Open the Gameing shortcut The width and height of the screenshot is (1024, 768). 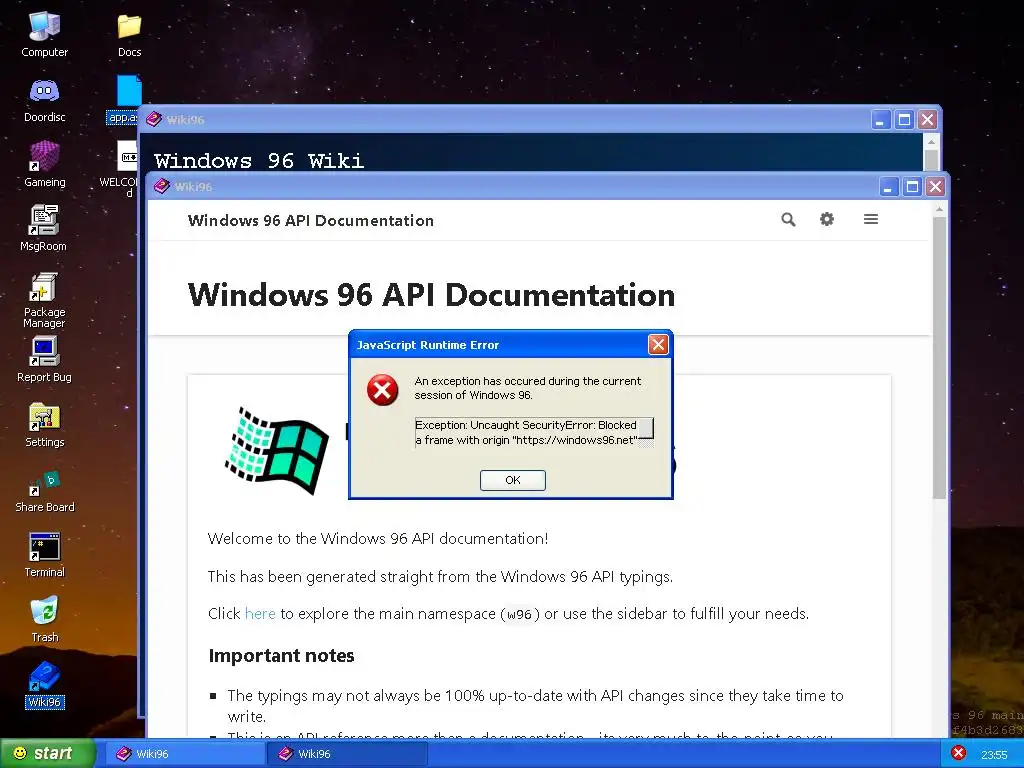(44, 164)
